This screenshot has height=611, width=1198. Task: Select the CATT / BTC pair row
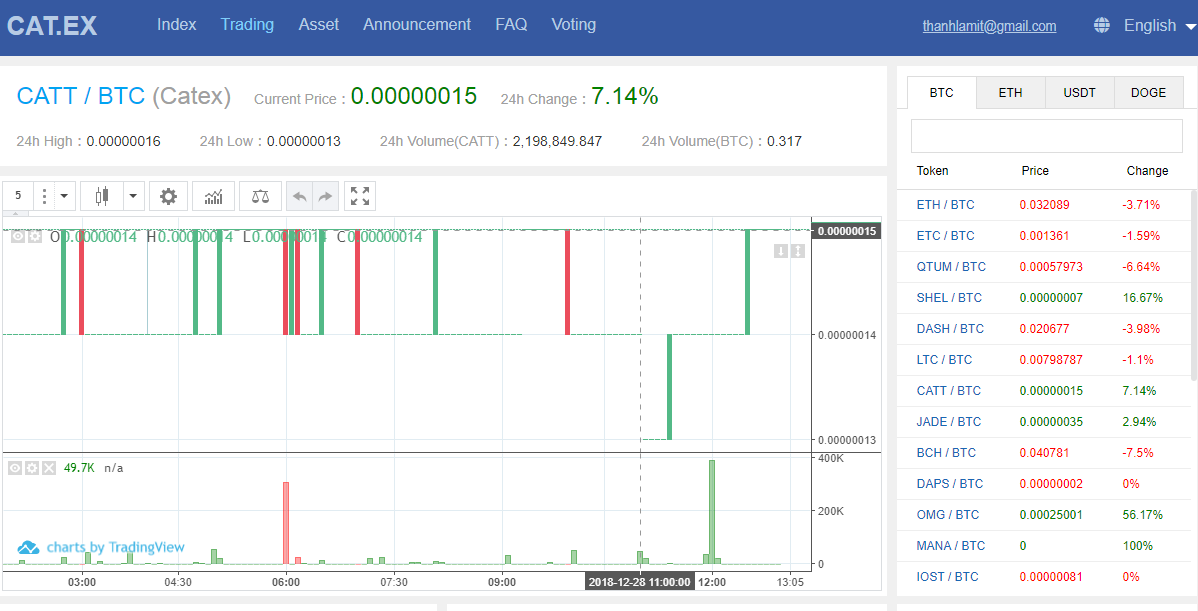coord(1044,390)
